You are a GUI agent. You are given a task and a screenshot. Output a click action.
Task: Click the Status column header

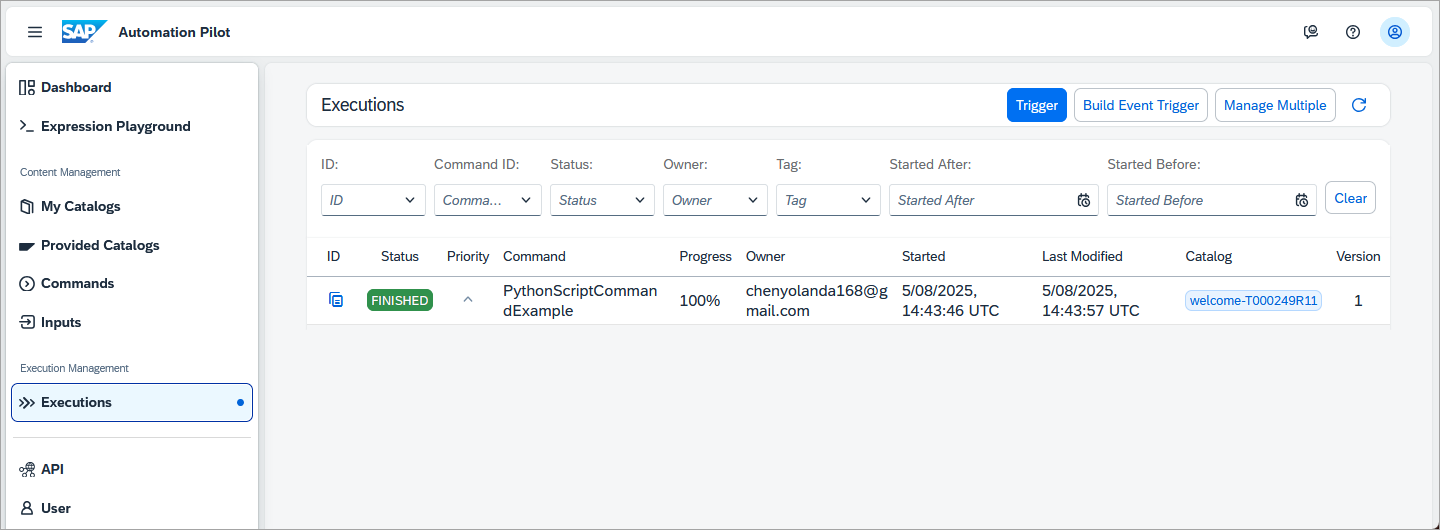pyautogui.click(x=400, y=256)
